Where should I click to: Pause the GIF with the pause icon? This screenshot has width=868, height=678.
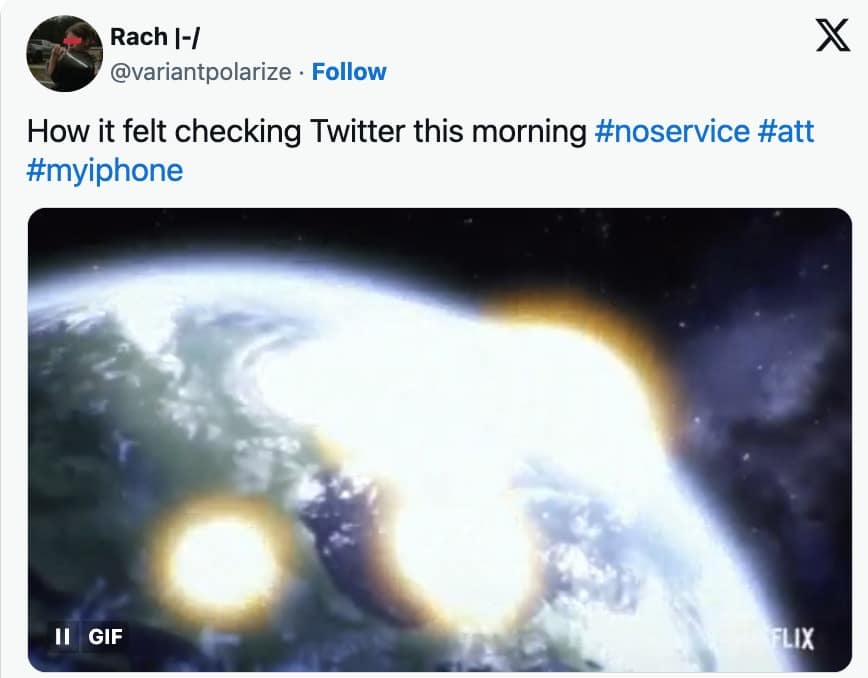tap(62, 635)
